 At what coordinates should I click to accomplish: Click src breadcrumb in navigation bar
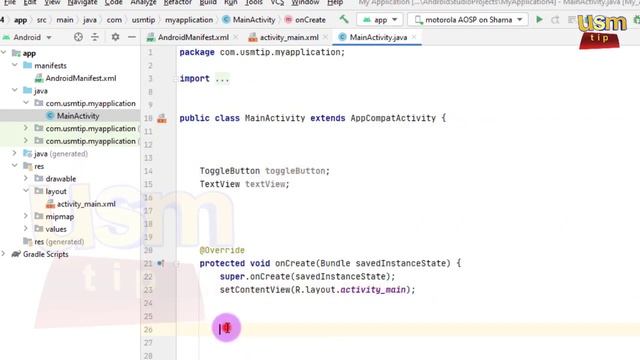(42, 20)
